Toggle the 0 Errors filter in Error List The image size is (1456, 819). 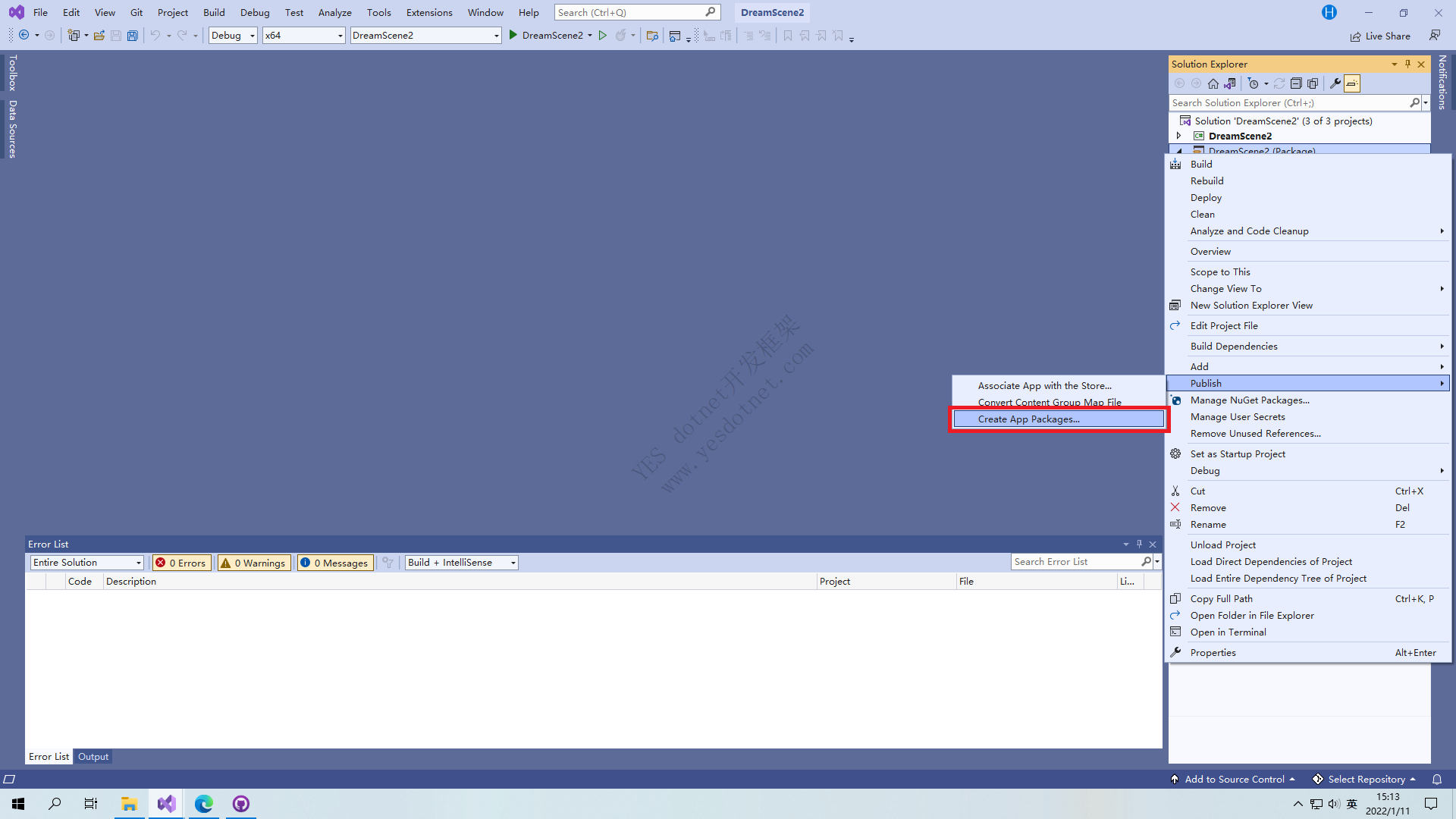click(x=181, y=563)
